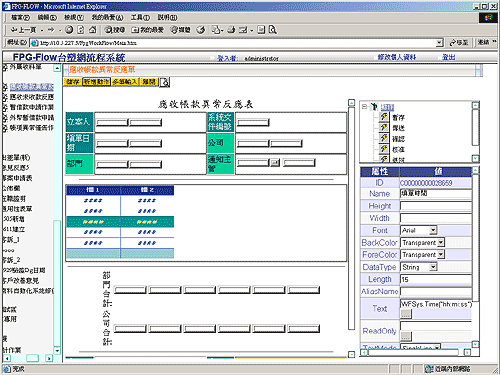This screenshot has height=375, width=500.
Task: Click the Discuss icon in IE toolbar
Action: 261,30
